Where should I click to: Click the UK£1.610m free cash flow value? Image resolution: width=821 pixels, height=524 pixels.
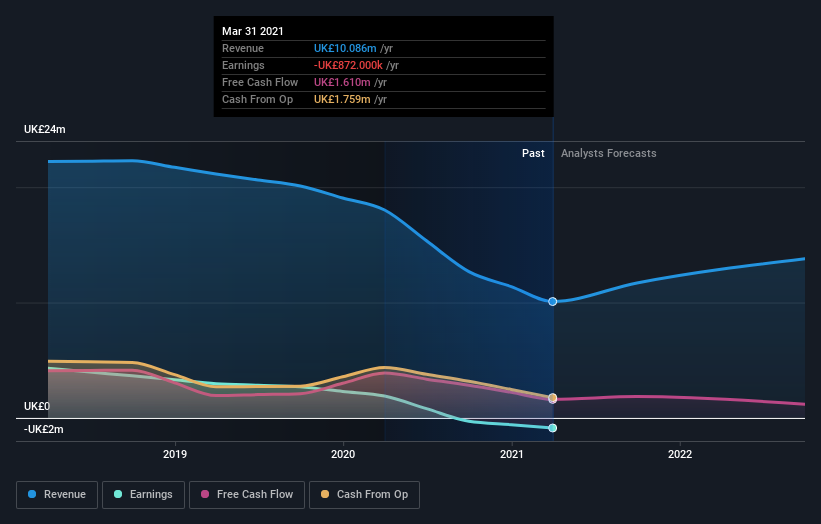342,82
